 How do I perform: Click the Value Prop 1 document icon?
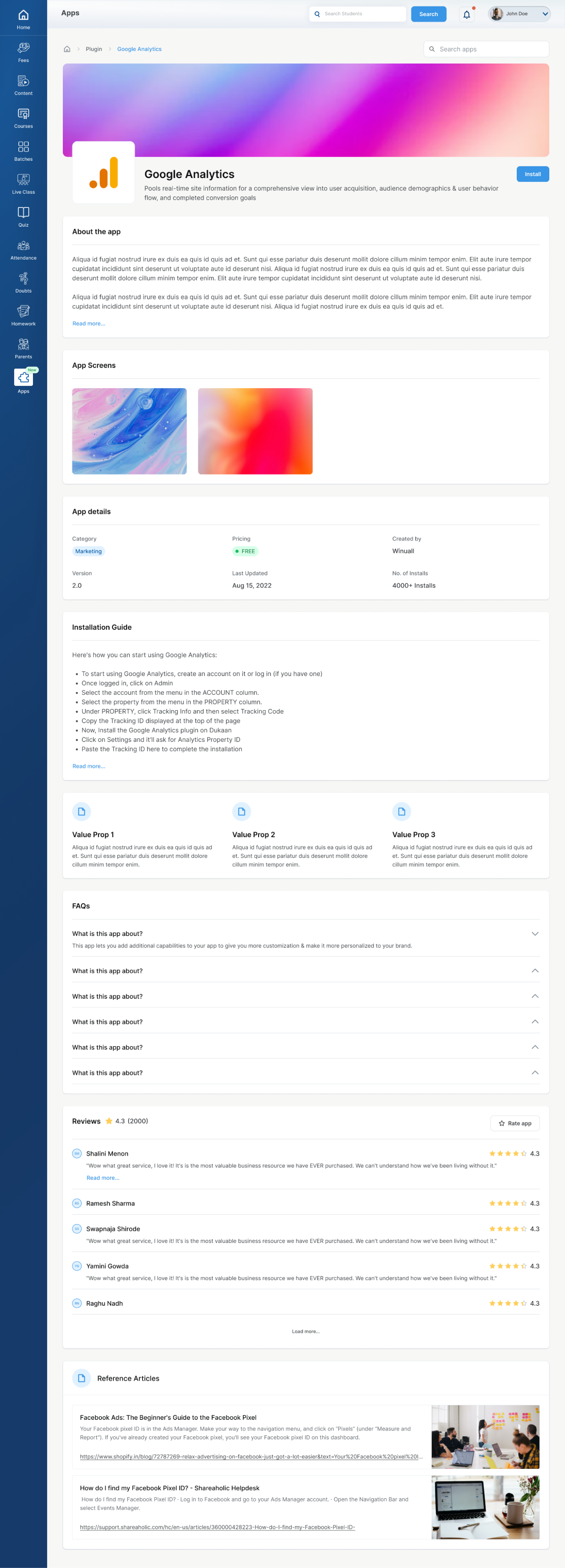click(82, 811)
